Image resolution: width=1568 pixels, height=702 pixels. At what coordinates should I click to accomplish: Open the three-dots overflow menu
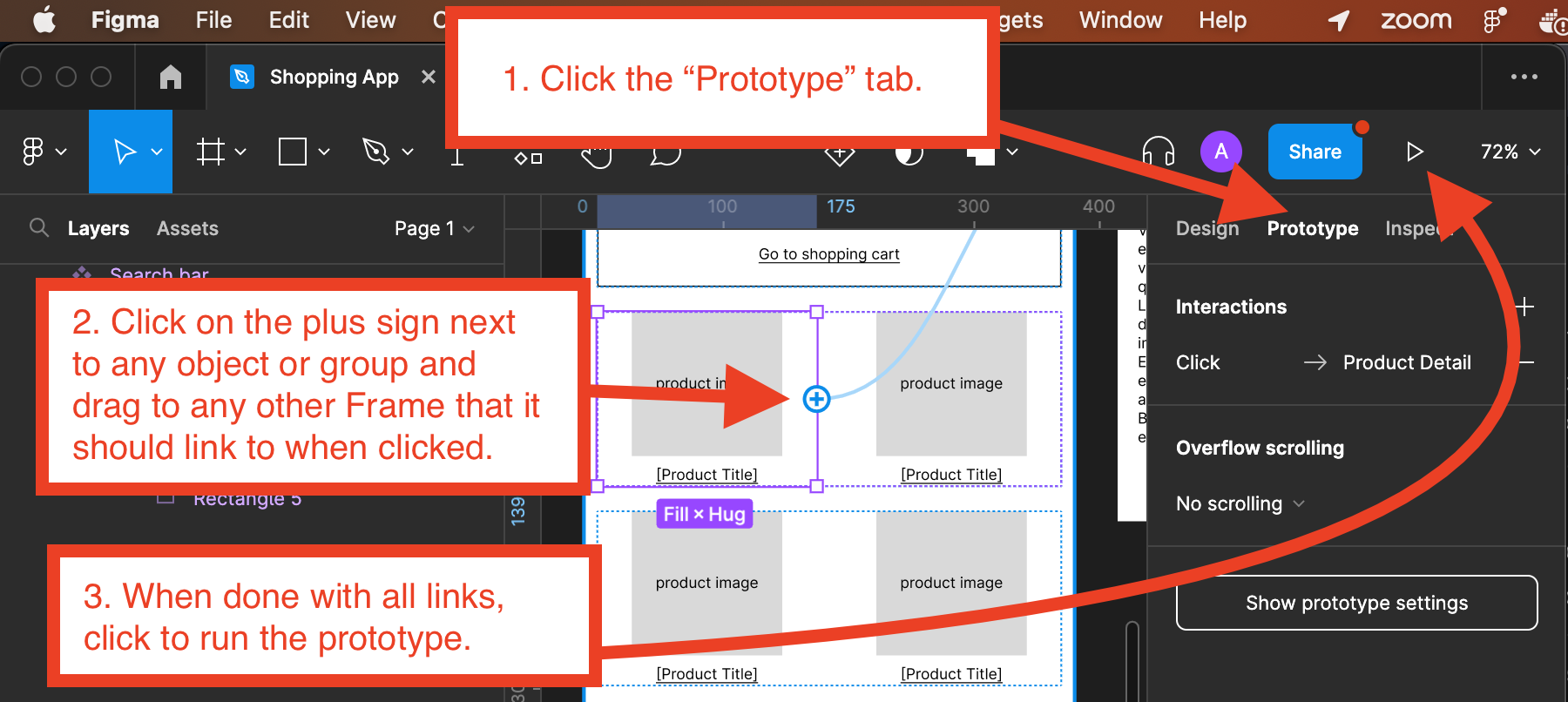coord(1524,77)
